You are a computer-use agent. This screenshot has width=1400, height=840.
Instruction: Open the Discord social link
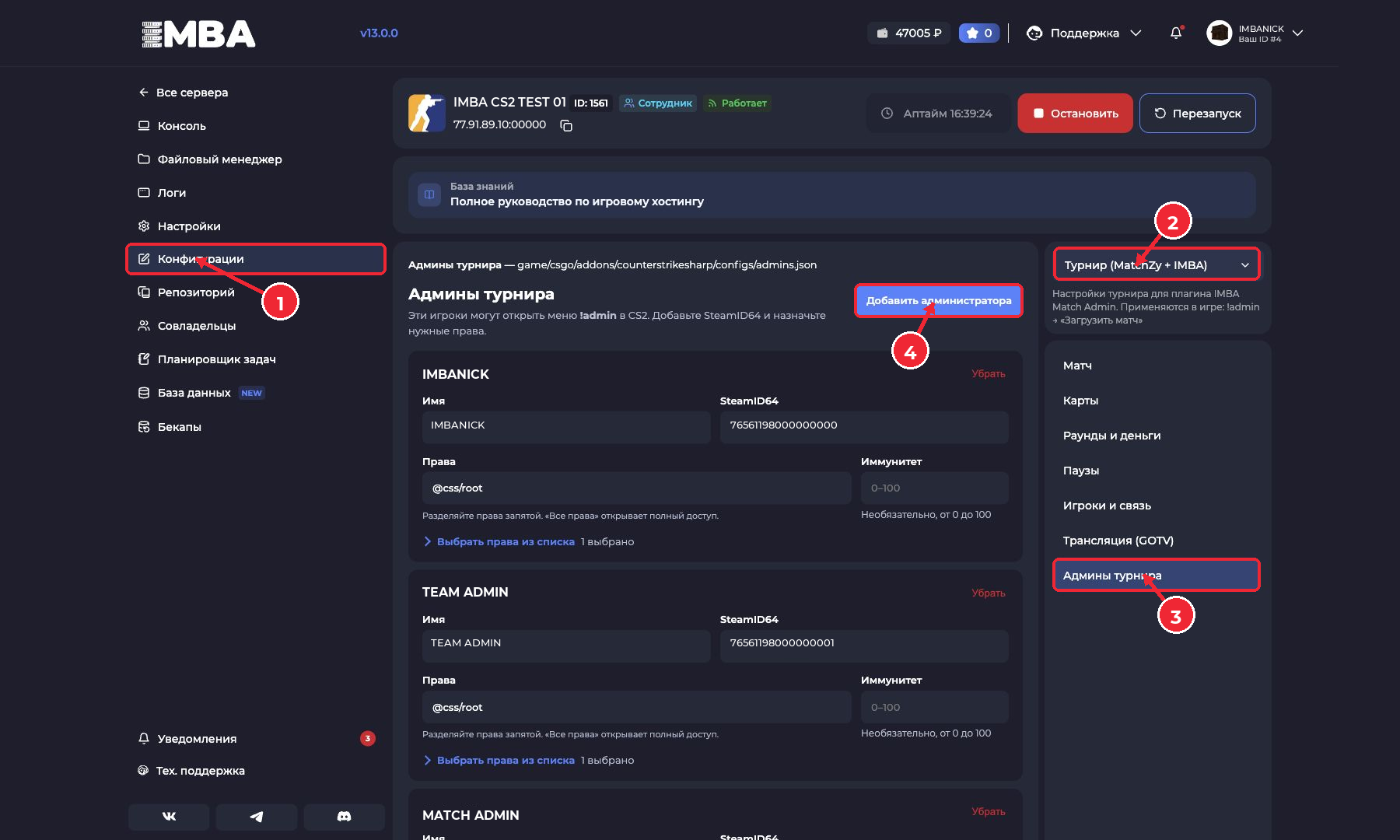point(344,817)
